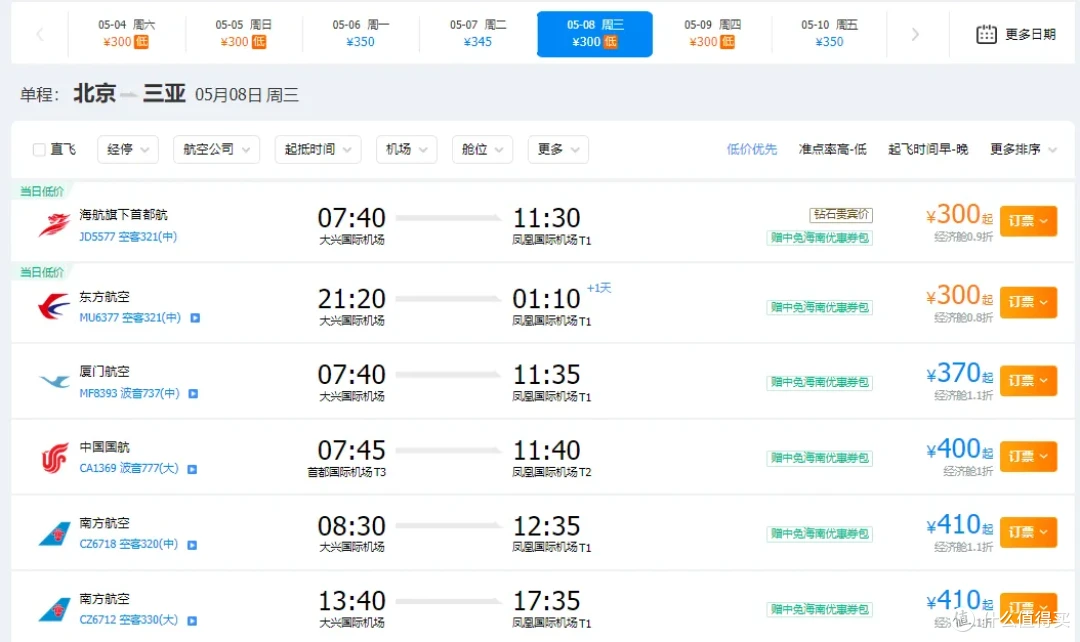Open flight CZ6718 空客320 details link
The image size is (1080, 642).
(129, 544)
